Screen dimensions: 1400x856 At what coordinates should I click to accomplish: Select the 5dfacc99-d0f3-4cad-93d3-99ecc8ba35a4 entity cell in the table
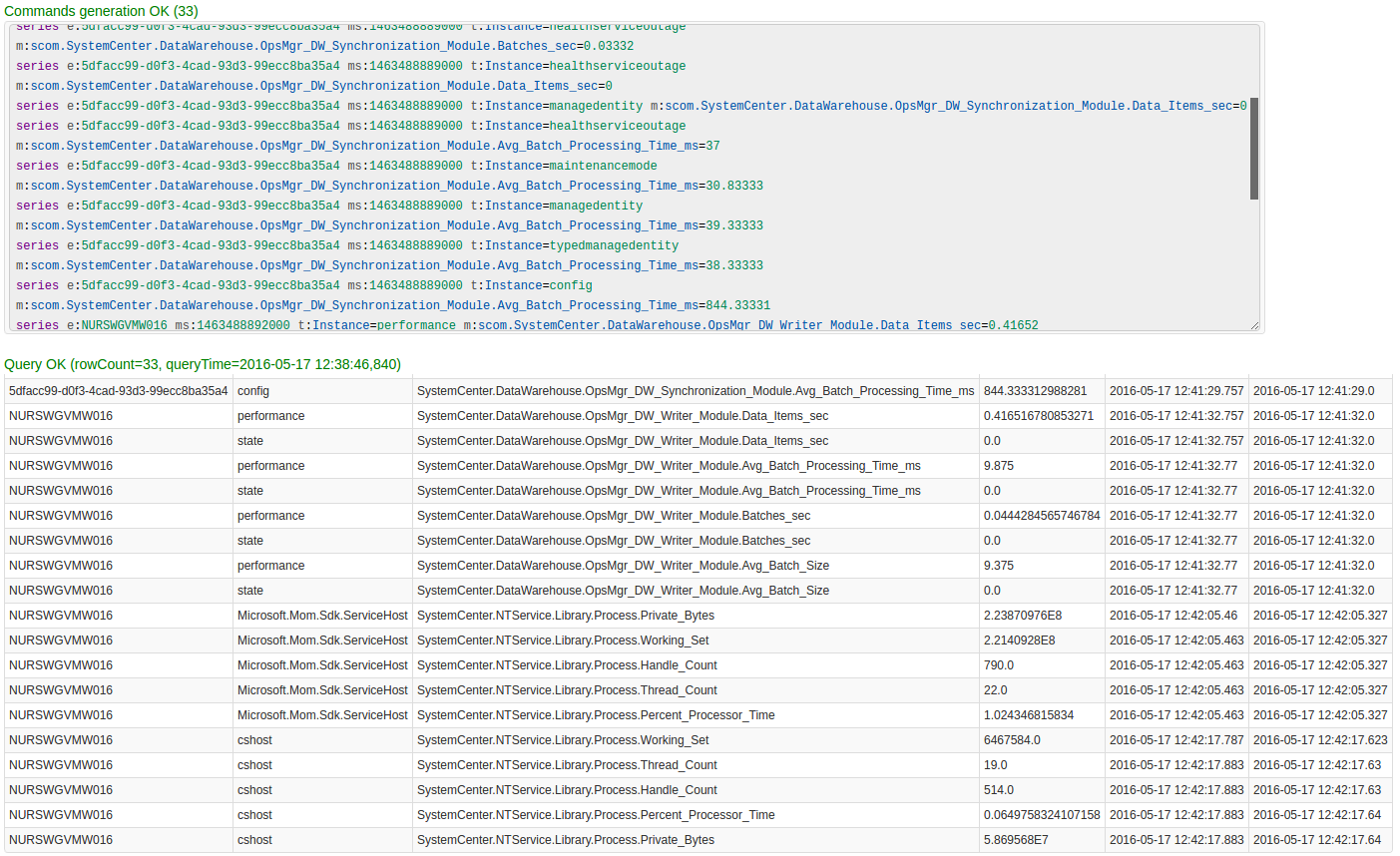coord(118,391)
